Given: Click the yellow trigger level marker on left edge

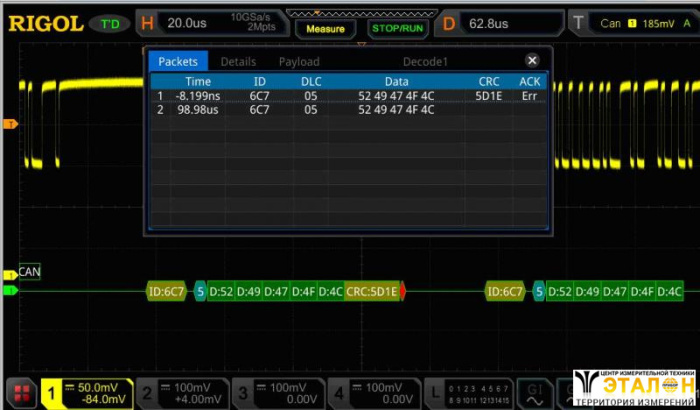Looking at the screenshot, I should pos(11,124).
